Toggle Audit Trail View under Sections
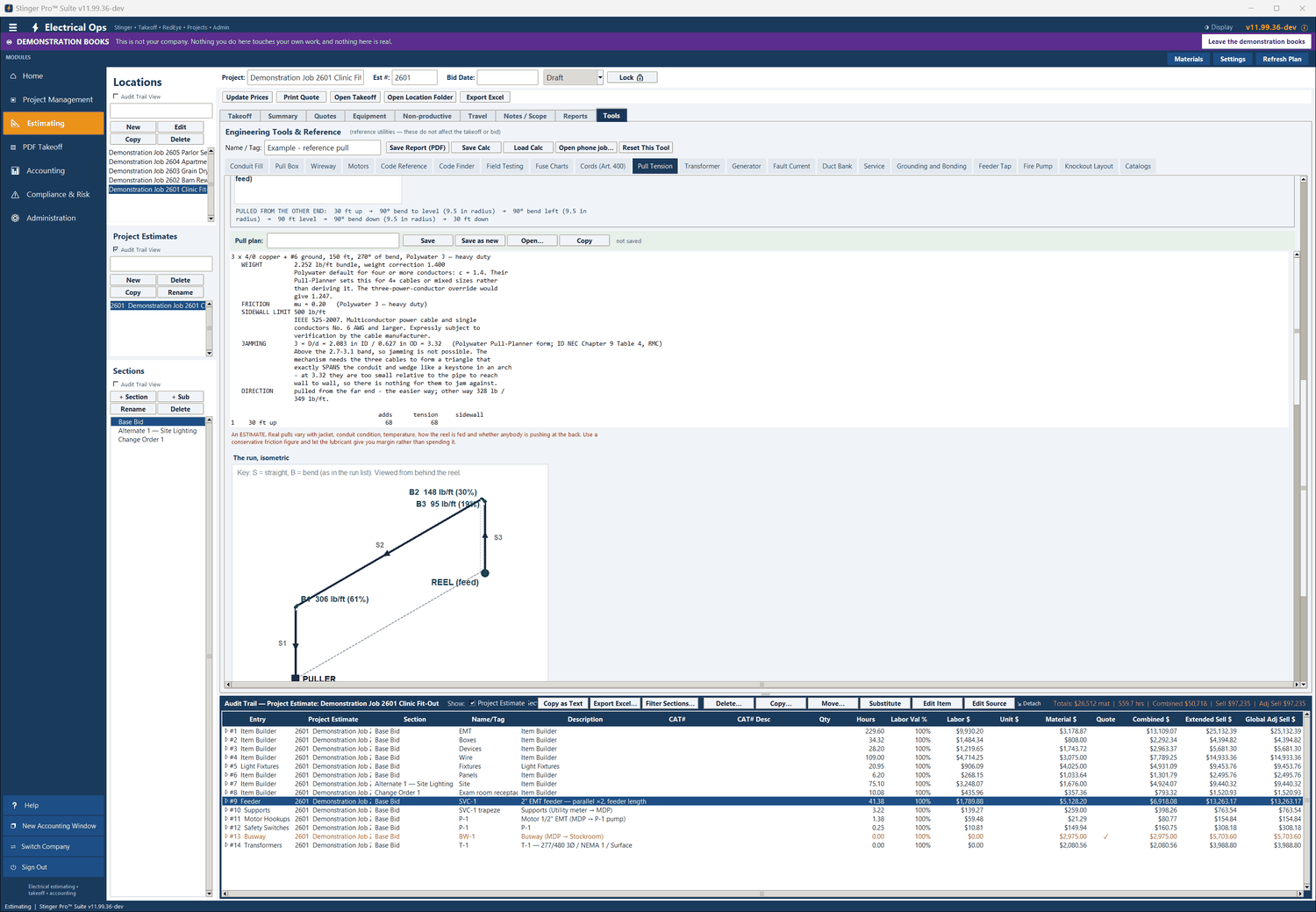This screenshot has height=912, width=1316. 116,384
